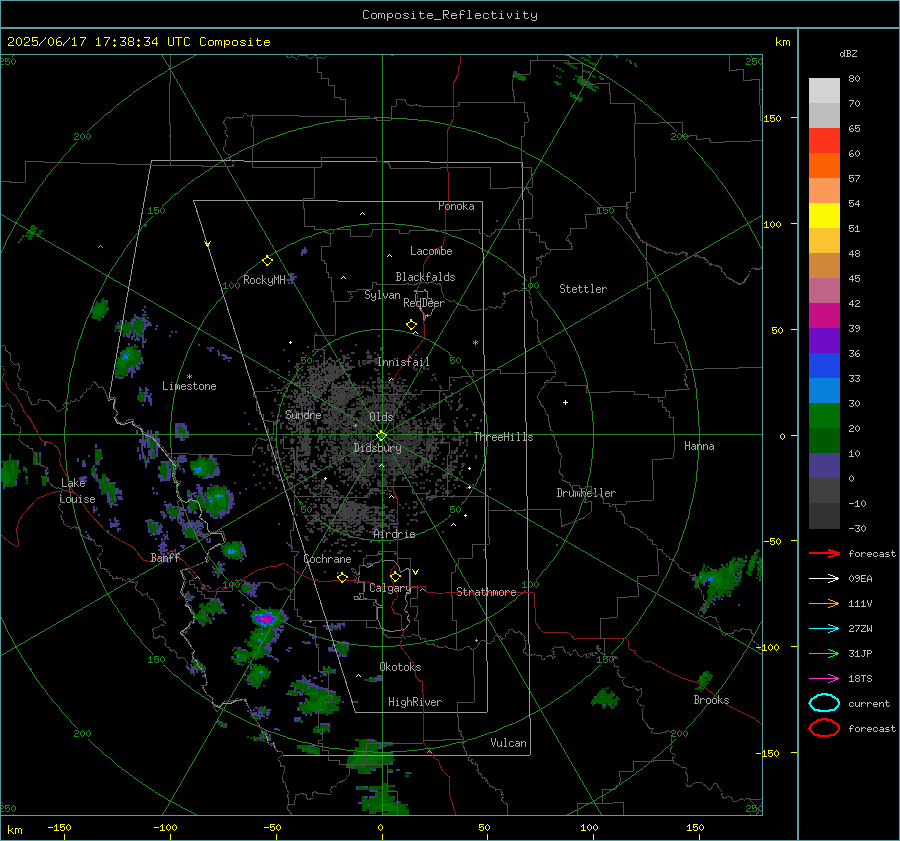Click the Vulcan label
Screen dimensions: 900x841
pyautogui.click(x=509, y=743)
